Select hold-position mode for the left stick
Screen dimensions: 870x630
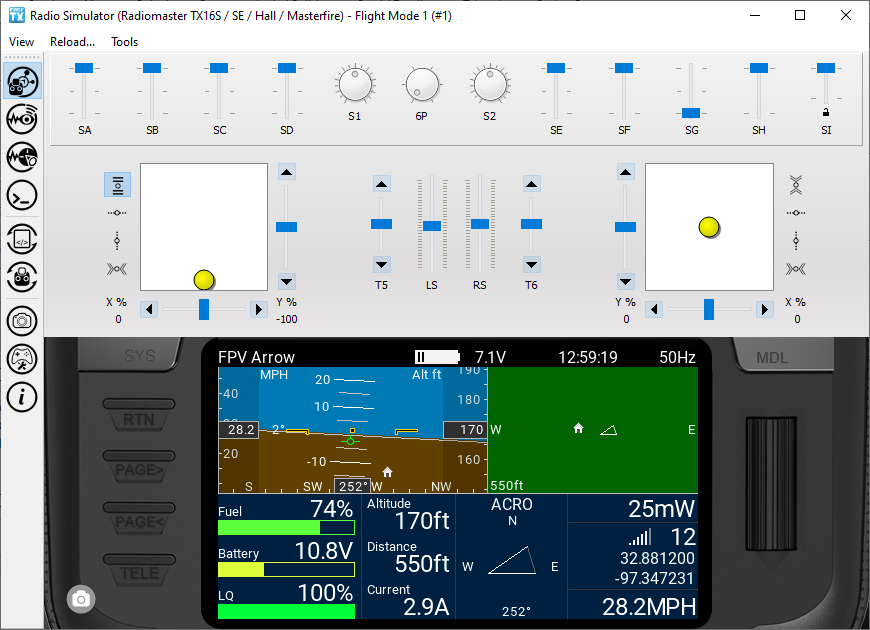click(x=117, y=185)
